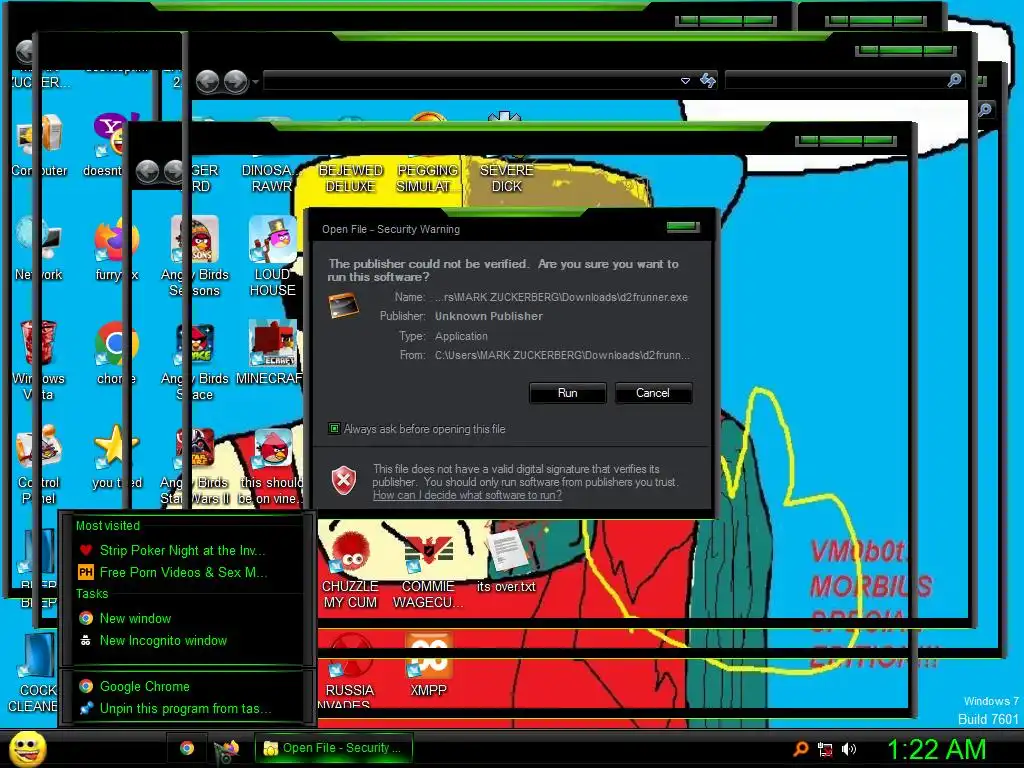Screen dimensions: 1024x768
Task: Launch the Angry Birds Space shortcut
Action: (195, 360)
